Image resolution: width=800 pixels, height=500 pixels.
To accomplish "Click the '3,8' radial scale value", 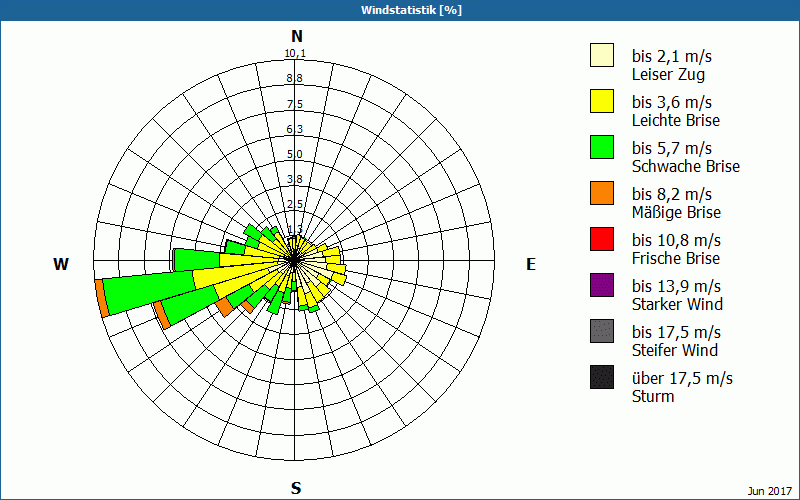I will (x=294, y=179).
